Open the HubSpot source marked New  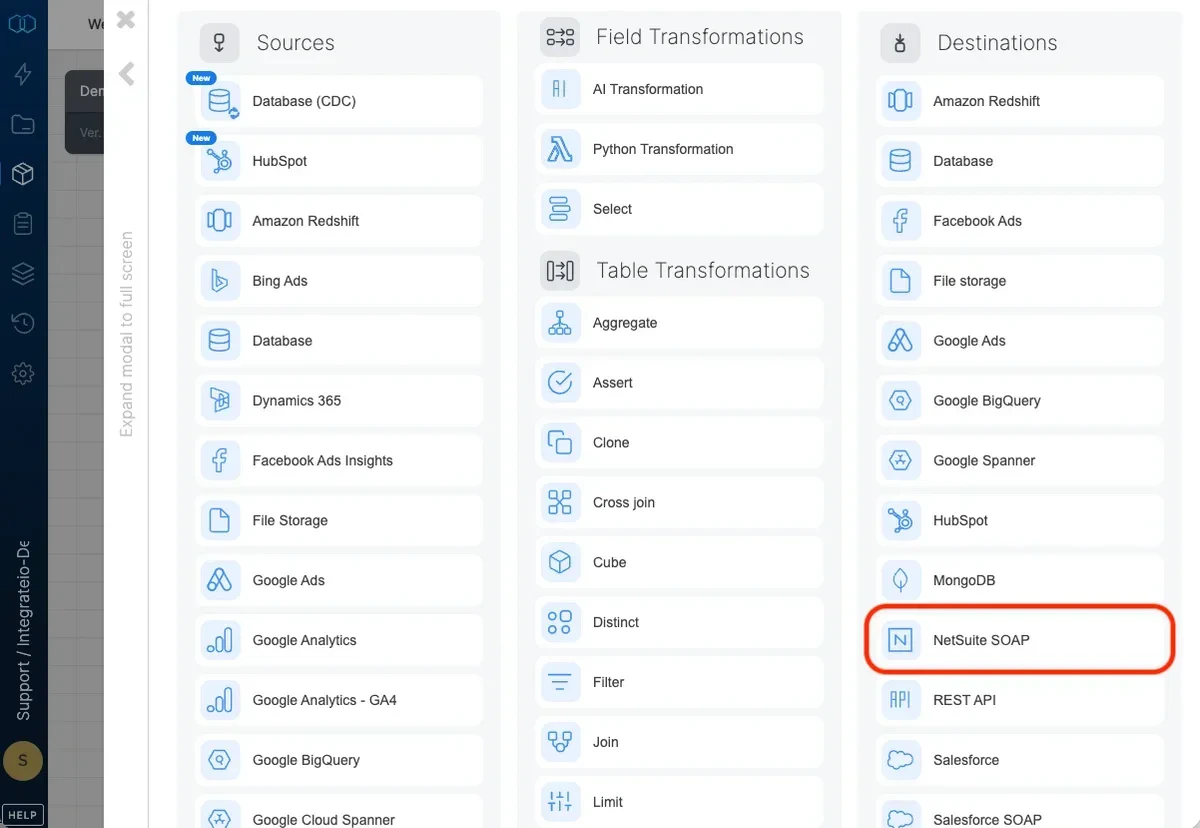pos(338,161)
